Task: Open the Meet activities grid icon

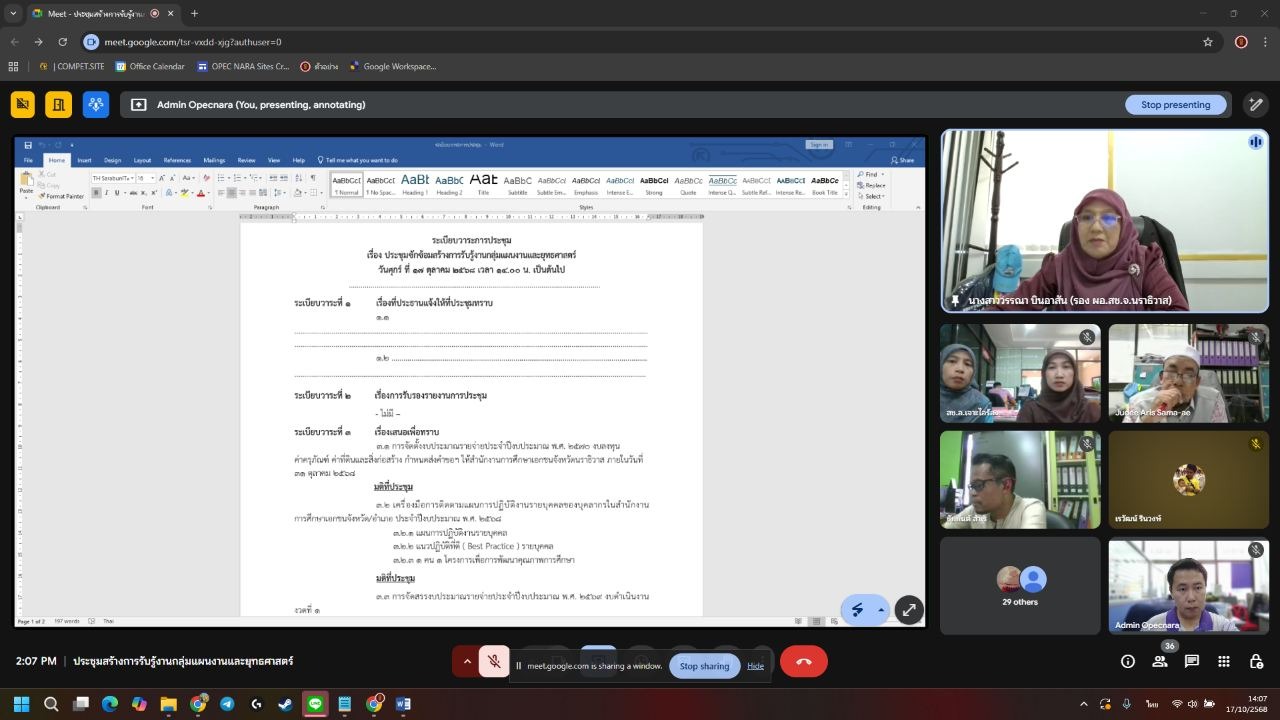Action: [1224, 661]
